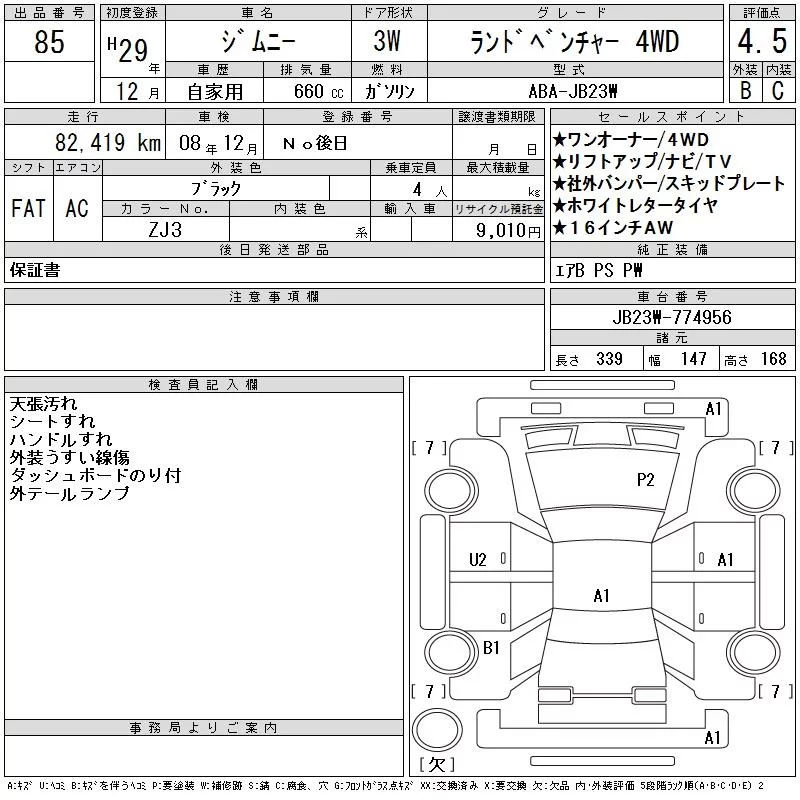Select the 天張汚れ inspector note
The width and height of the screenshot is (800, 800).
(x=43, y=404)
